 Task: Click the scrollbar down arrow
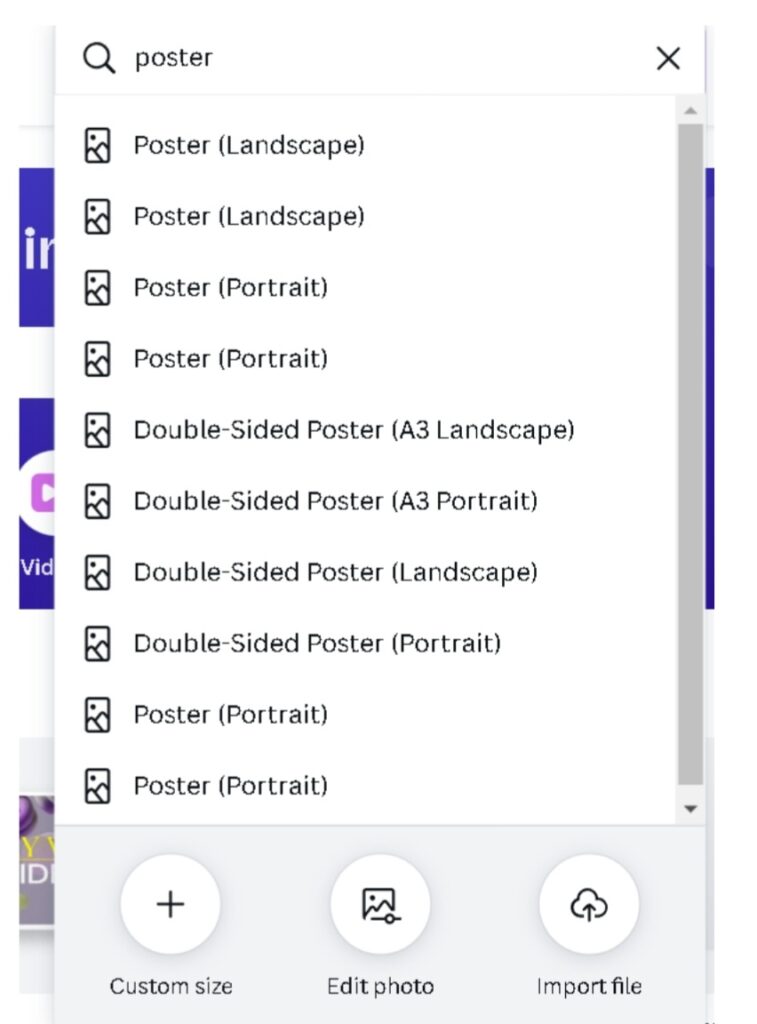[690, 809]
